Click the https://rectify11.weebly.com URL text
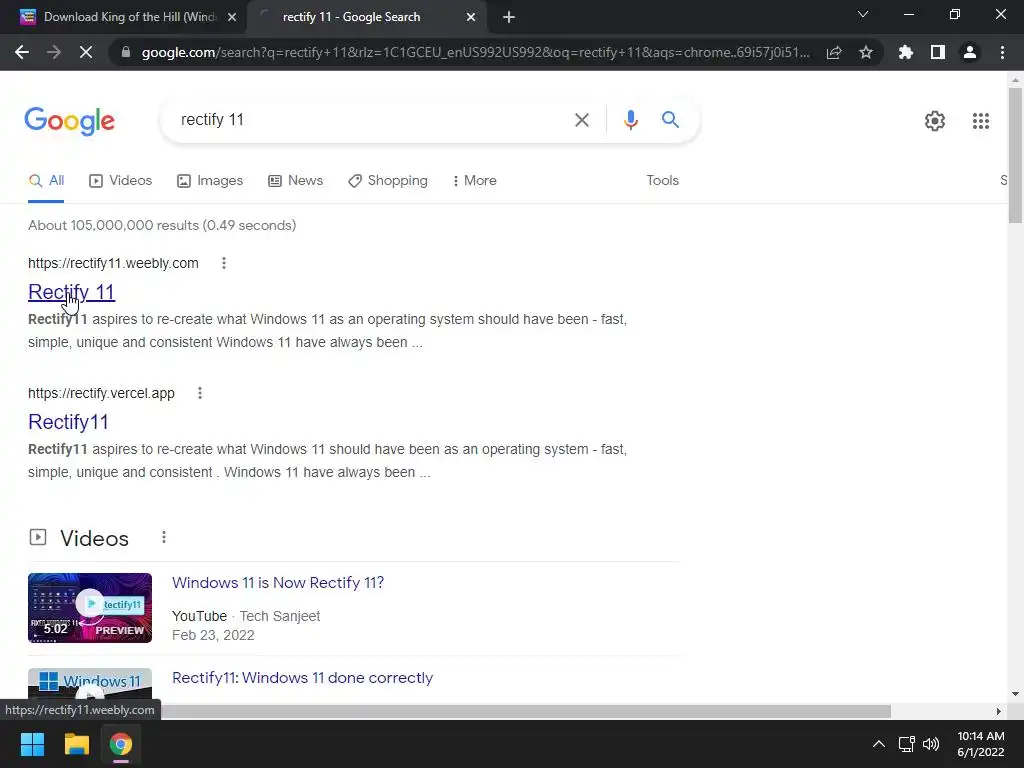 (x=113, y=263)
